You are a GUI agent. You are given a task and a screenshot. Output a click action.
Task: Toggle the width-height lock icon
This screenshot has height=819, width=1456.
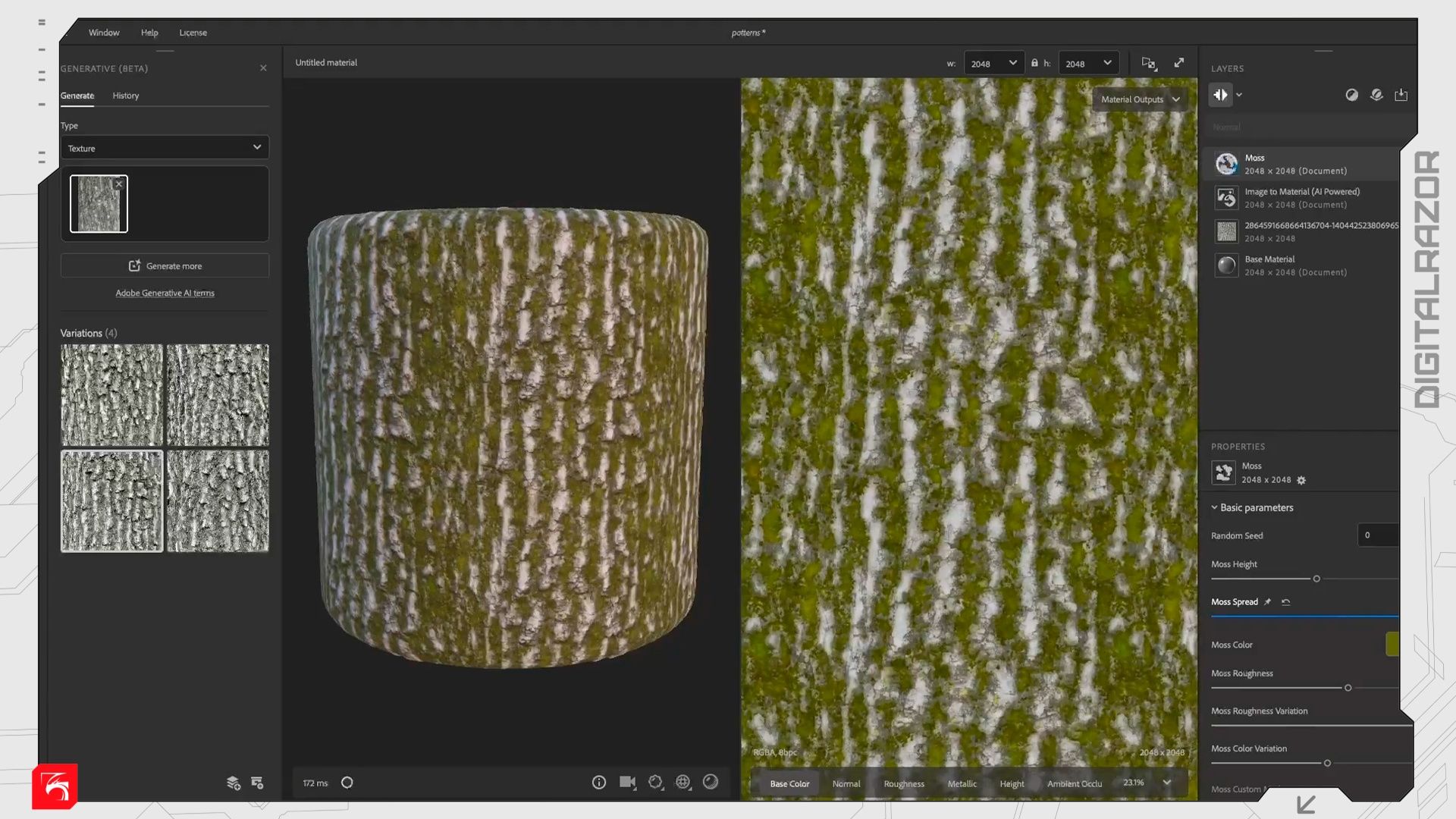[x=1034, y=63]
